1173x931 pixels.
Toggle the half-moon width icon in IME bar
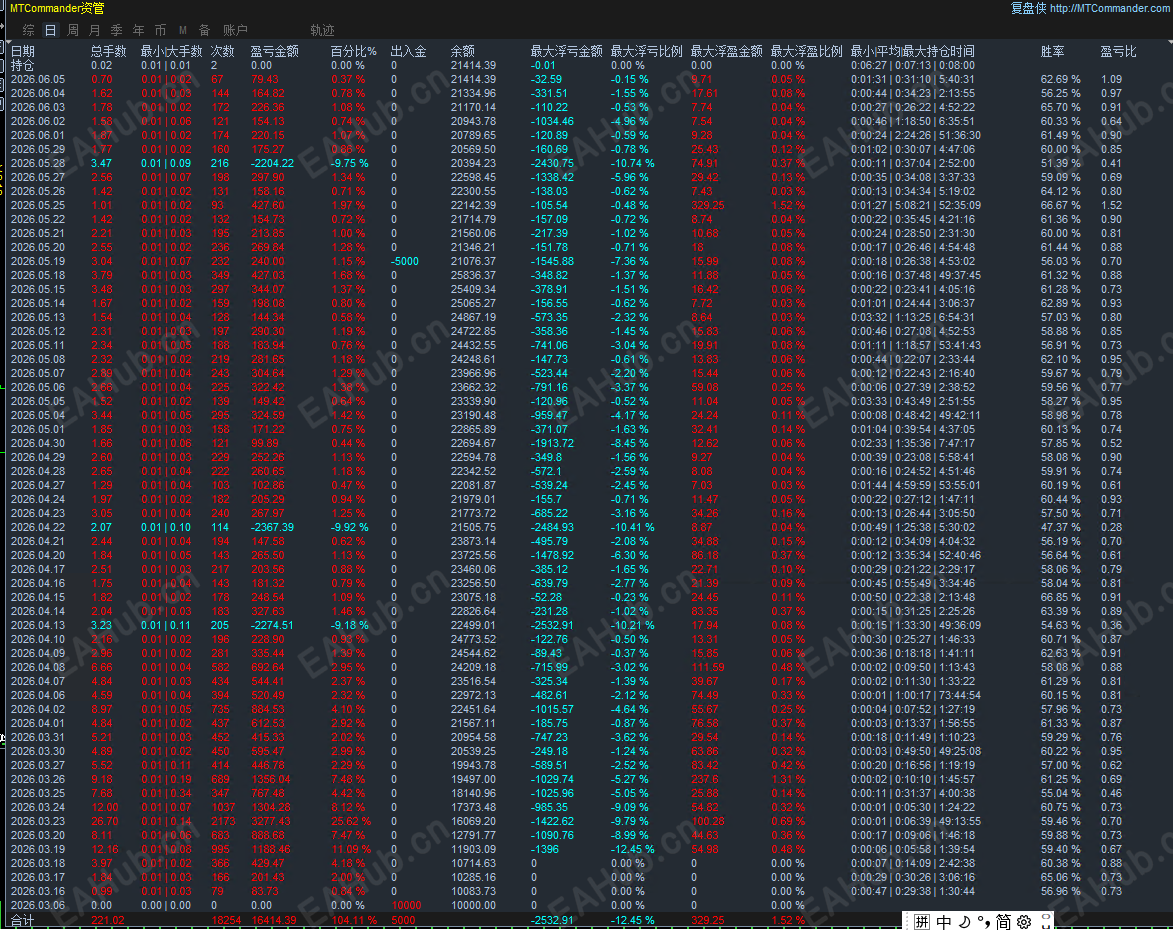pos(964,922)
